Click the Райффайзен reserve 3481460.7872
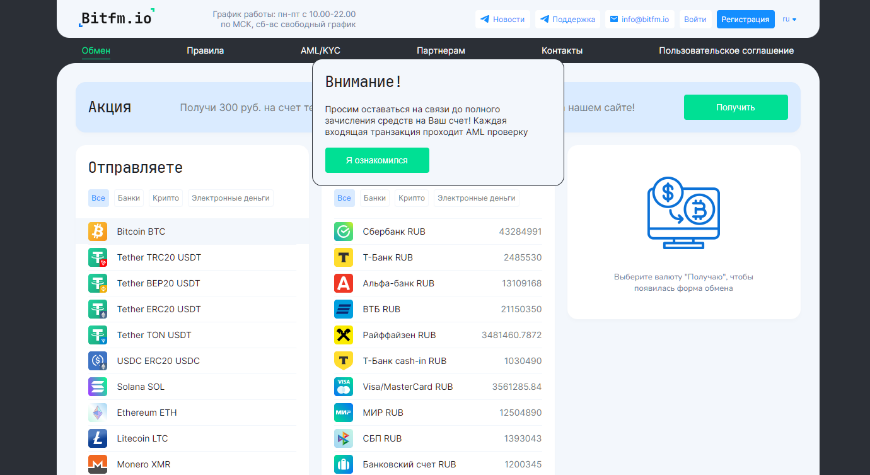Screen dimensions: 870x475 [512, 335]
